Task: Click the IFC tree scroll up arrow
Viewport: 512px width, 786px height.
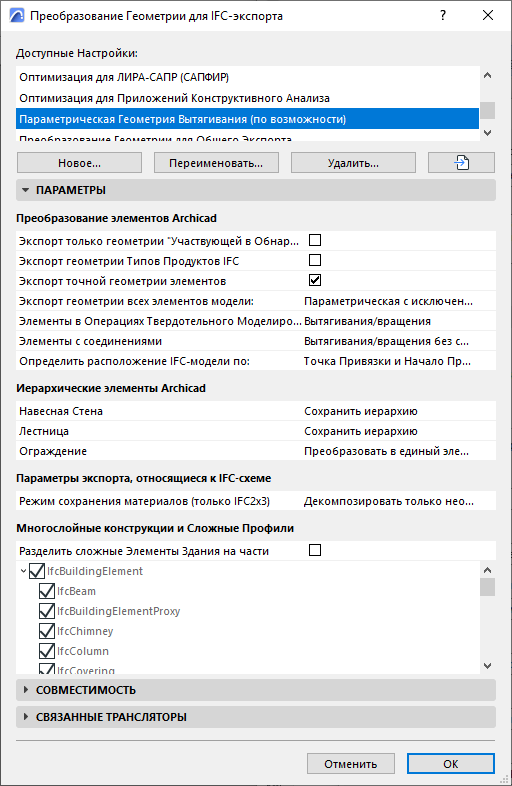Action: (487, 570)
